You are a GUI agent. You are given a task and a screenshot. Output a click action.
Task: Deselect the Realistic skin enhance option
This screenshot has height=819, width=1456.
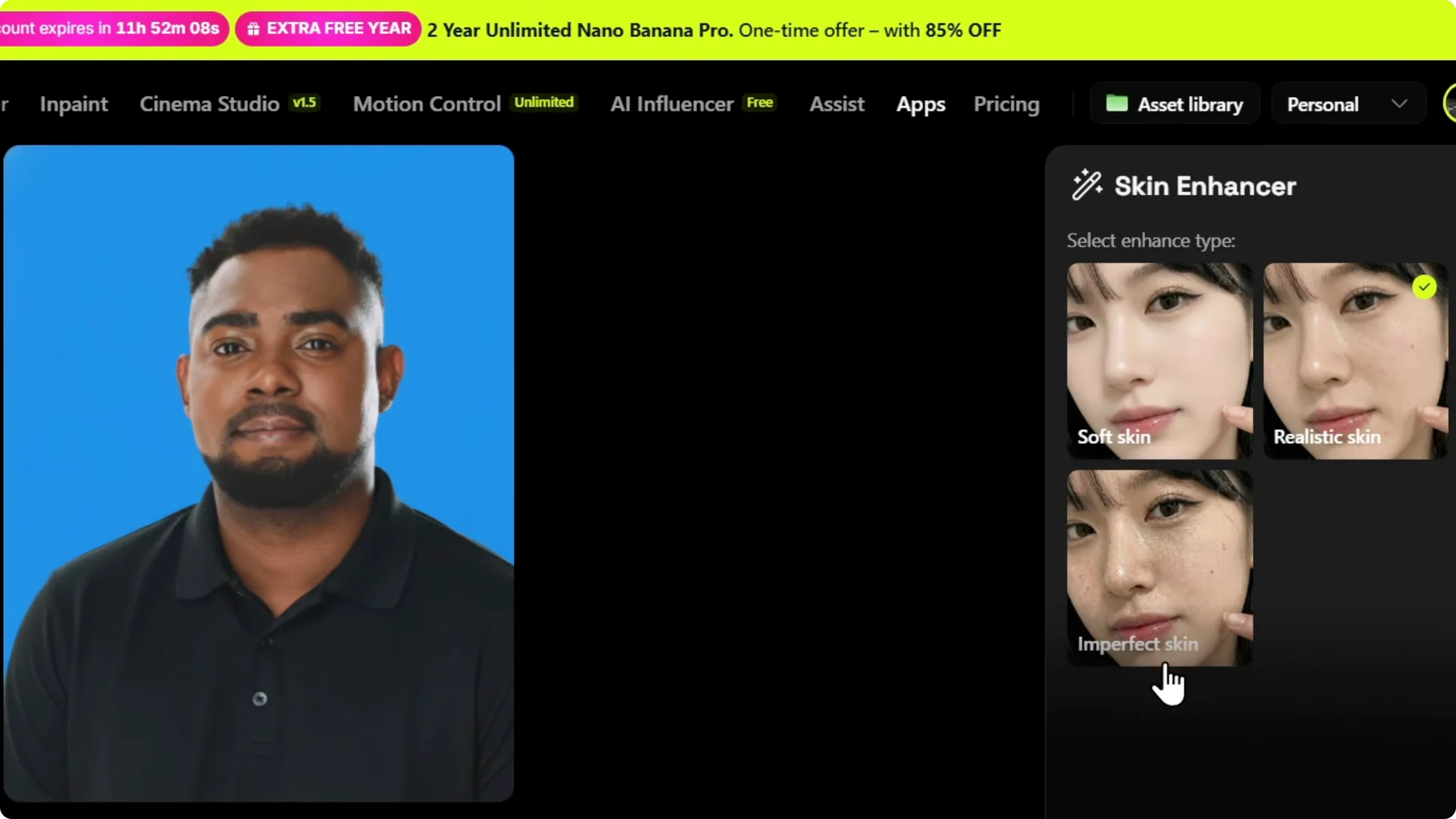click(x=1354, y=360)
